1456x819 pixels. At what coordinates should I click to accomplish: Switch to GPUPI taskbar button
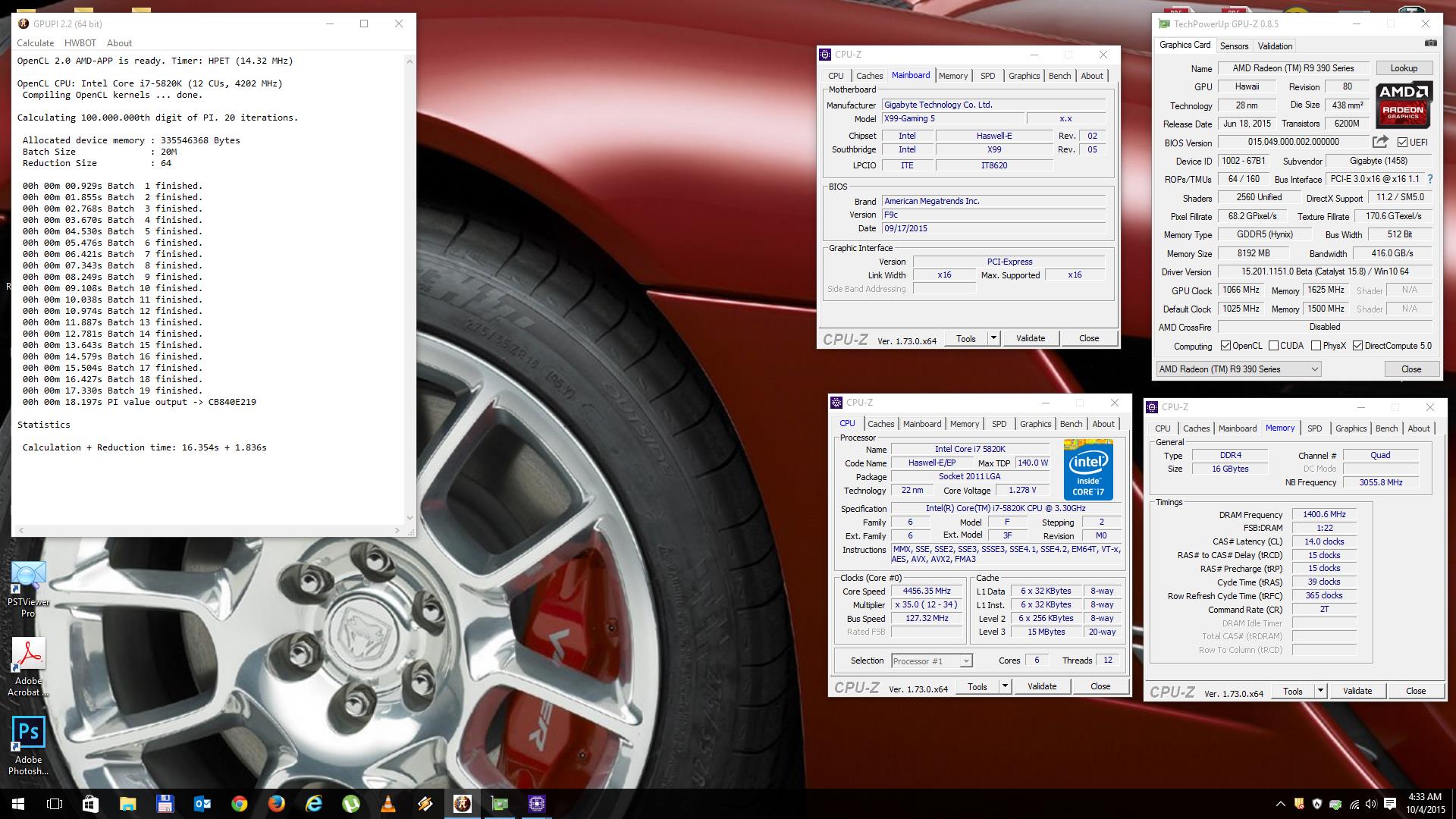[x=462, y=804]
